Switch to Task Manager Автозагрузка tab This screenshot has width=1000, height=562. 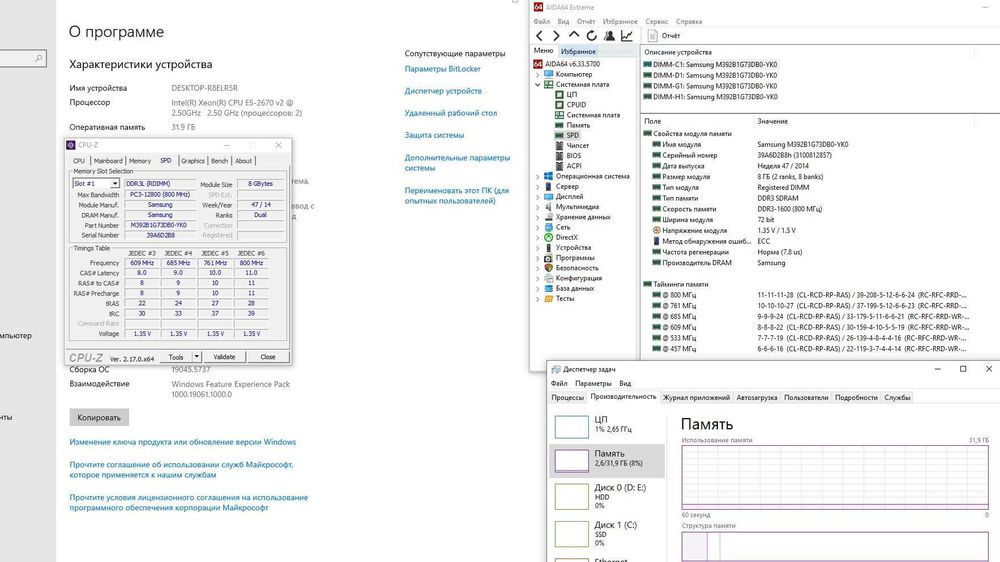point(757,397)
